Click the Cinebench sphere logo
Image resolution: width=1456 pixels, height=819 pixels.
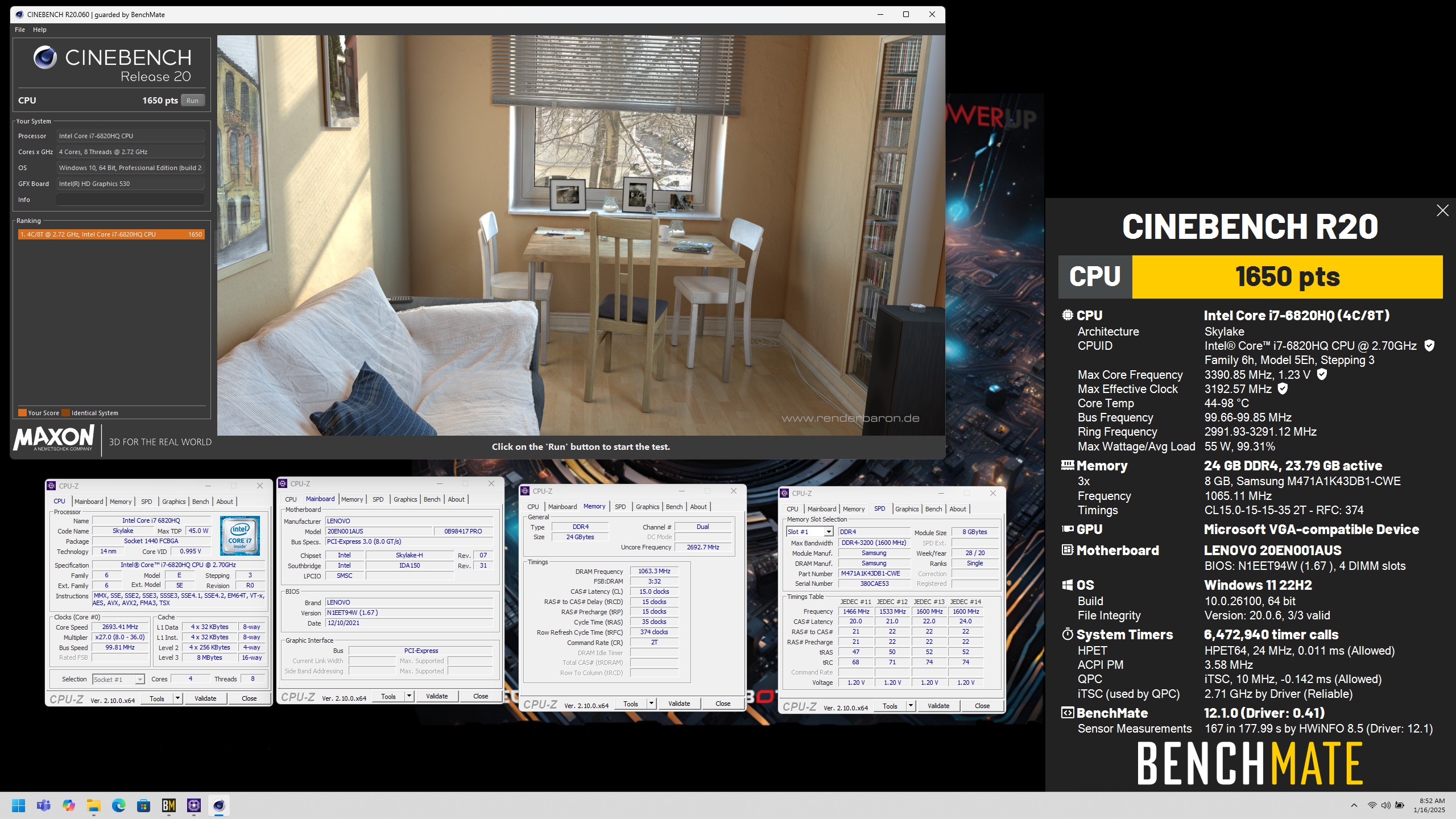45,57
